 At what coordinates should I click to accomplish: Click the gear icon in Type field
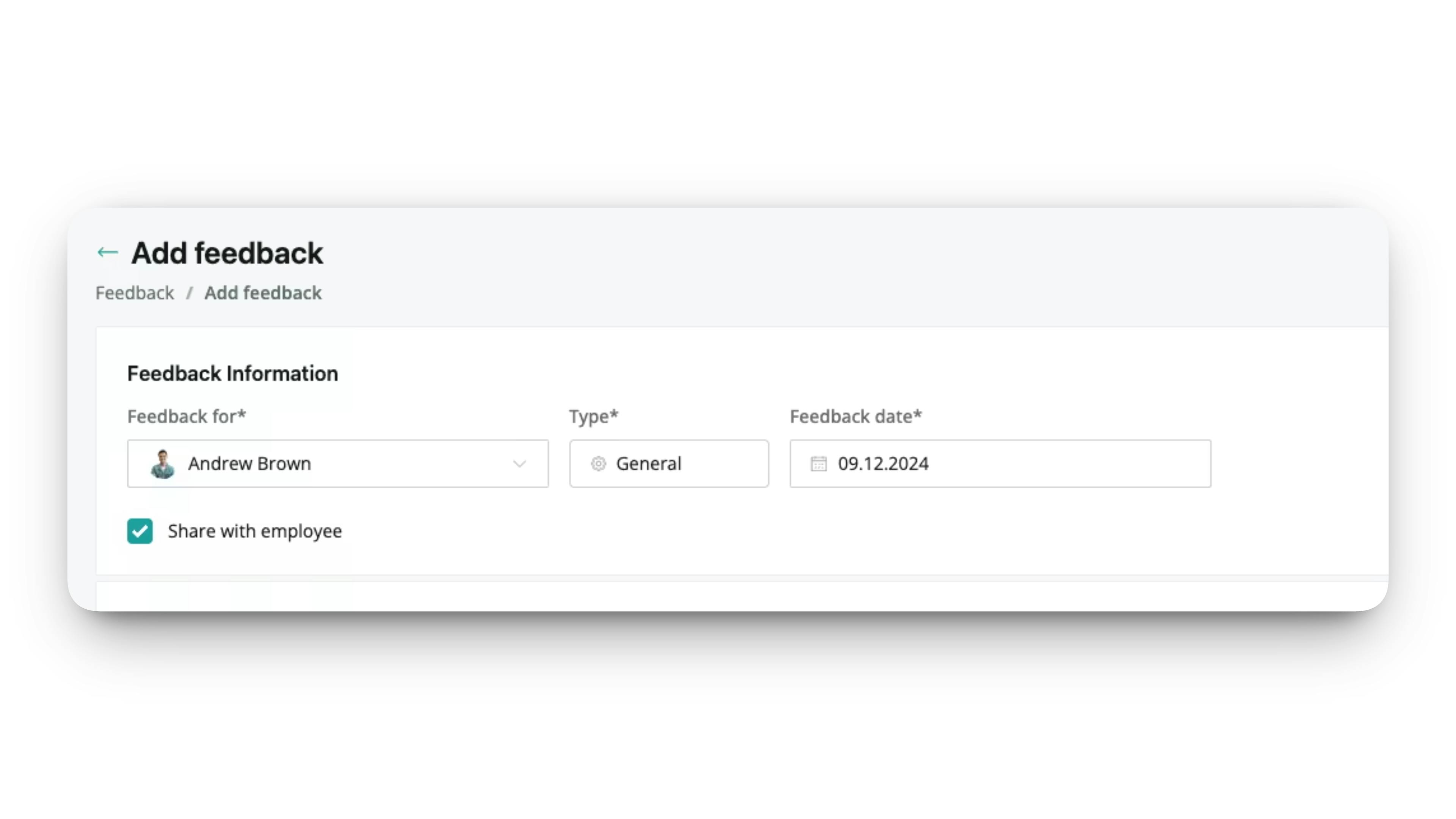coord(598,463)
